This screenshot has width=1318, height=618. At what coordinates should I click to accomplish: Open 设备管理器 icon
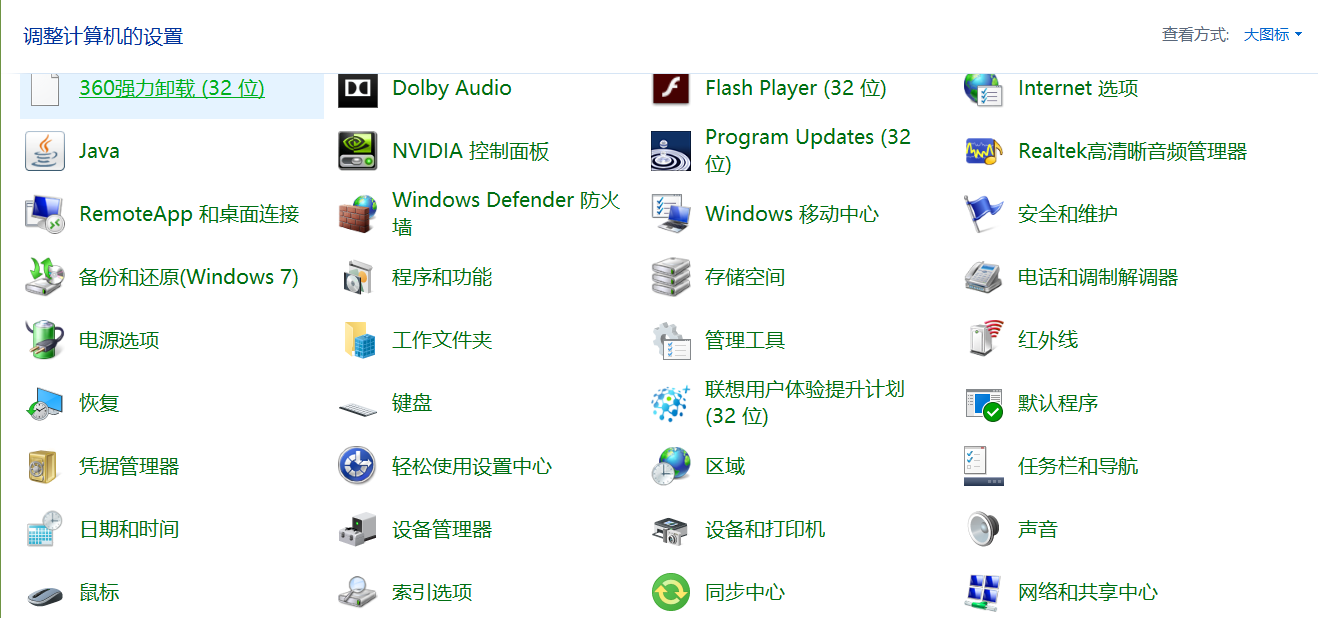click(x=357, y=529)
